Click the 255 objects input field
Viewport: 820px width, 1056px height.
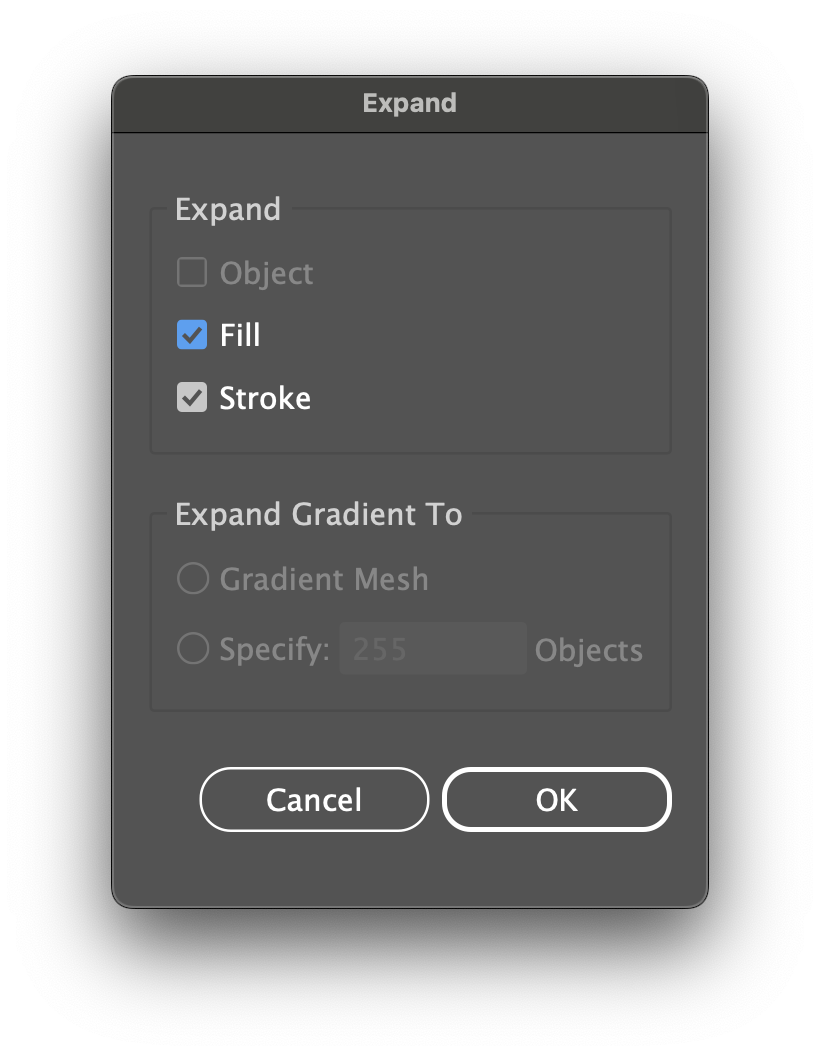pyautogui.click(x=432, y=650)
